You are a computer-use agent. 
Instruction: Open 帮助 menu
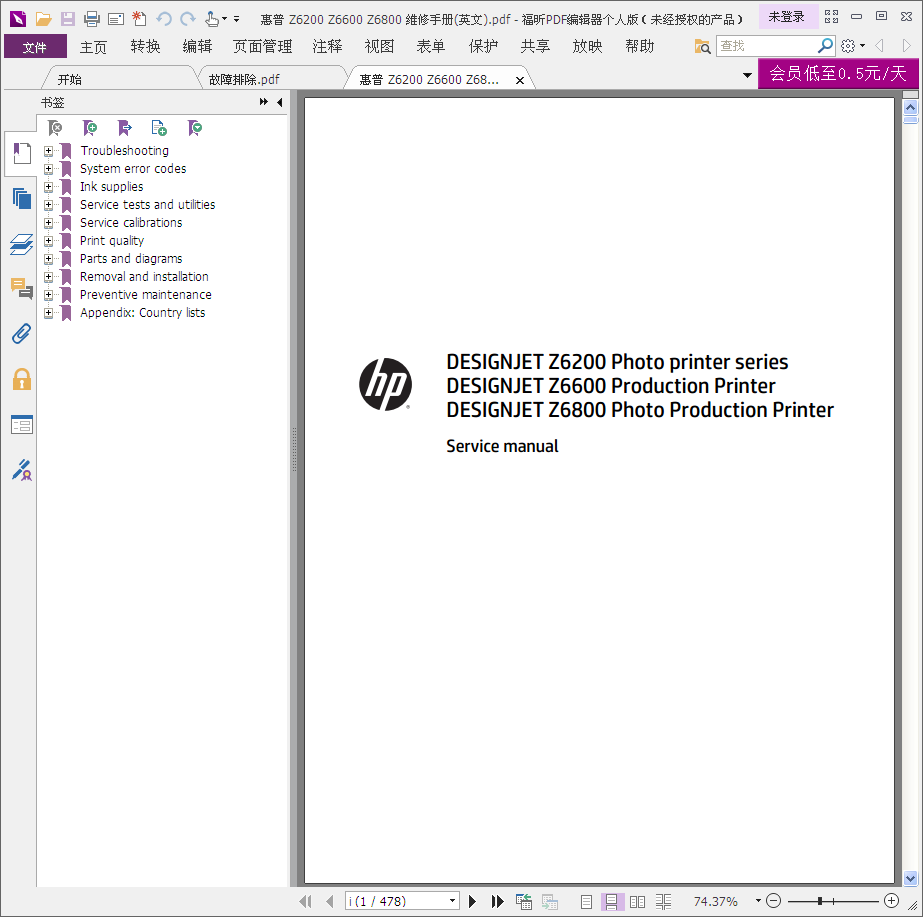(x=639, y=46)
